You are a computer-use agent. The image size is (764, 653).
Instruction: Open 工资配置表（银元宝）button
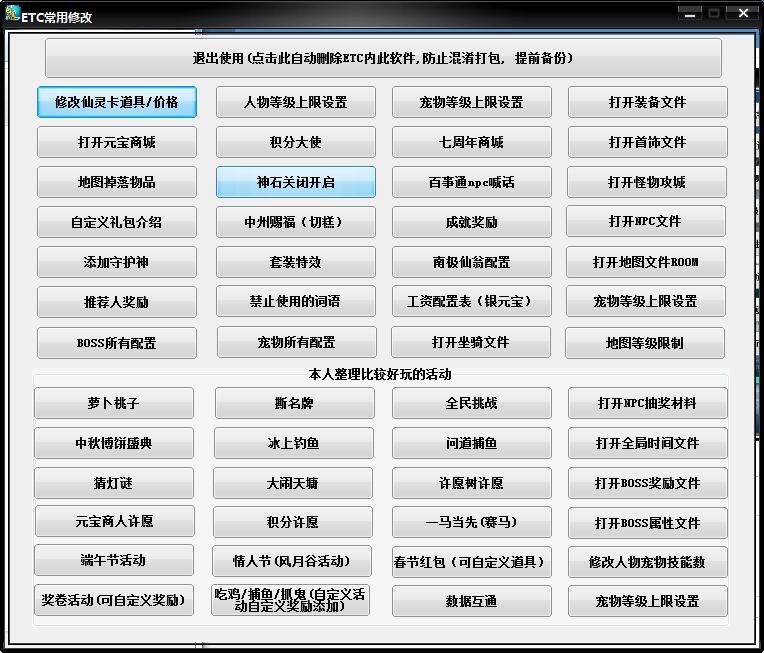(471, 301)
